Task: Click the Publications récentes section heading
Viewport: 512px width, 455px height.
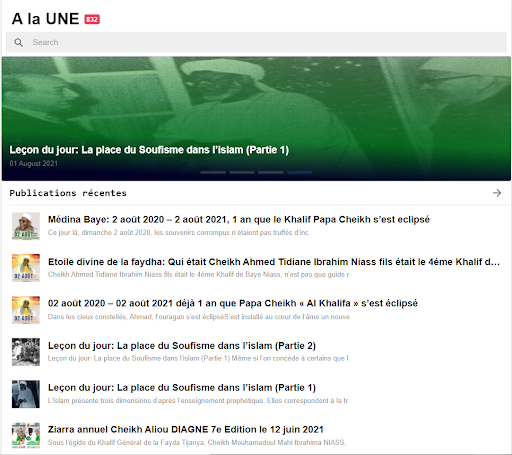Action: (x=68, y=193)
